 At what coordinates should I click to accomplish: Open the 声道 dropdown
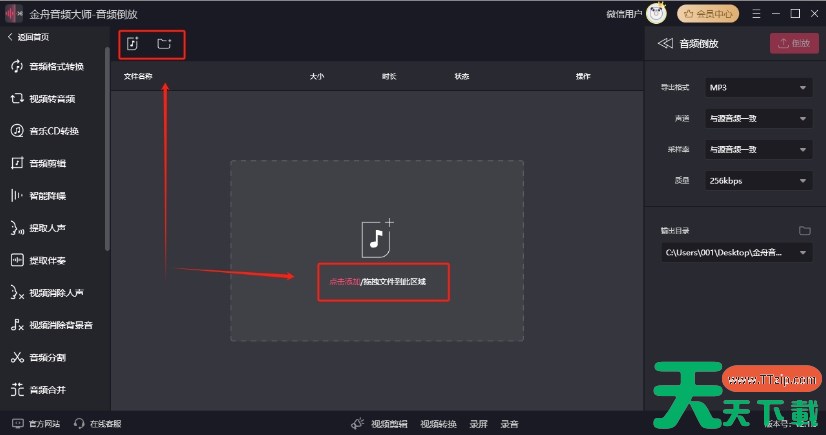(758, 118)
